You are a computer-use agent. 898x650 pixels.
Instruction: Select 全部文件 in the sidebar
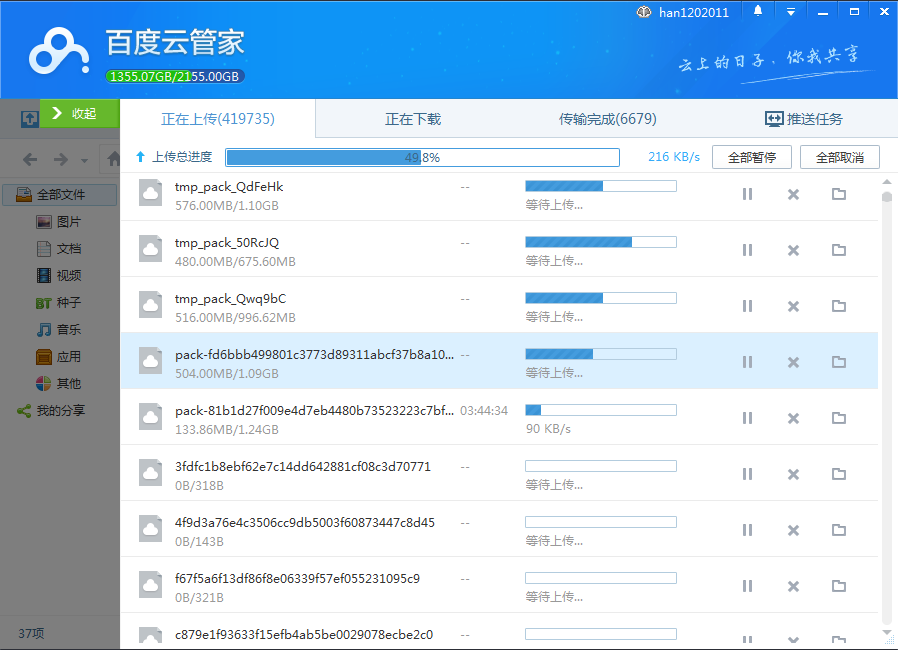click(60, 195)
